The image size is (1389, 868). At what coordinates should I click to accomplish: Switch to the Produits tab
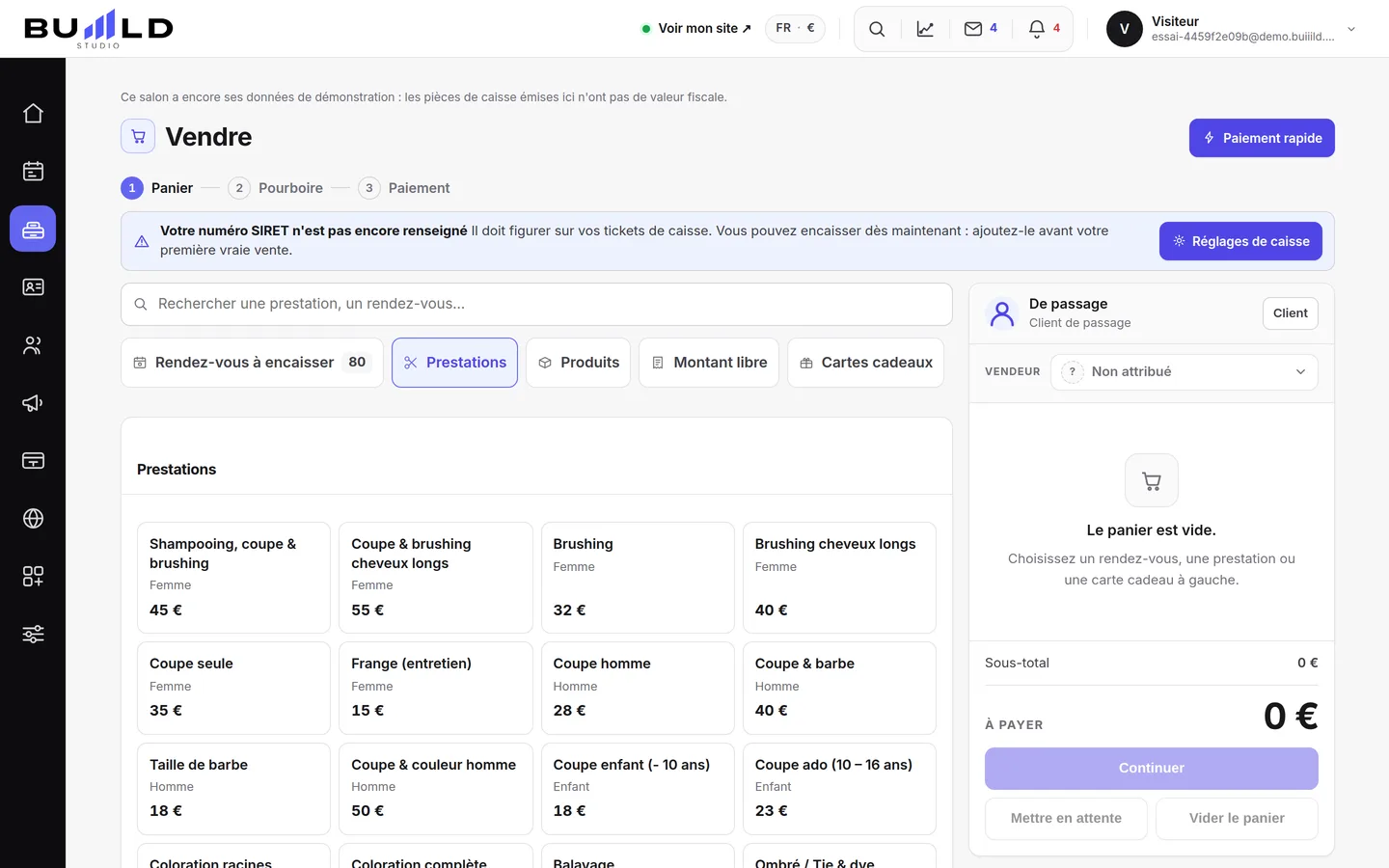click(x=578, y=363)
